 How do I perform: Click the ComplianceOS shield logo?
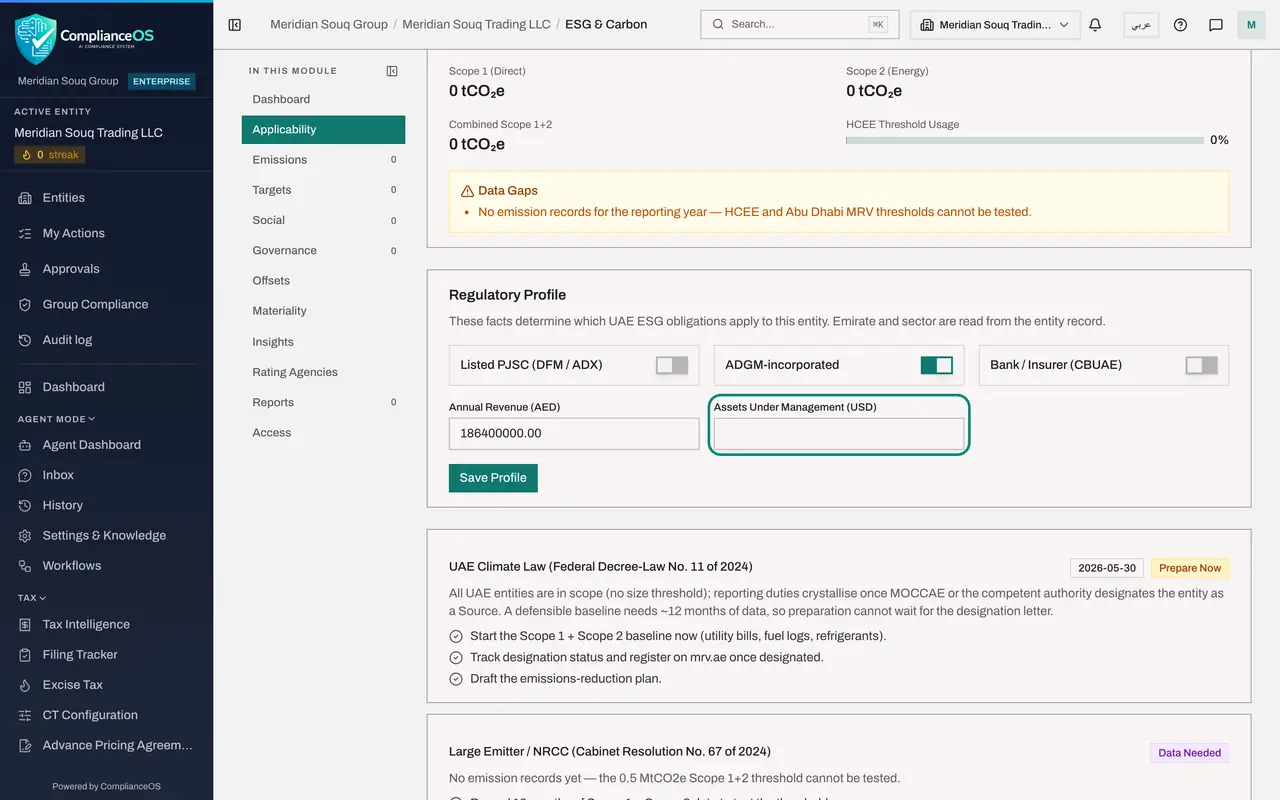(36, 39)
